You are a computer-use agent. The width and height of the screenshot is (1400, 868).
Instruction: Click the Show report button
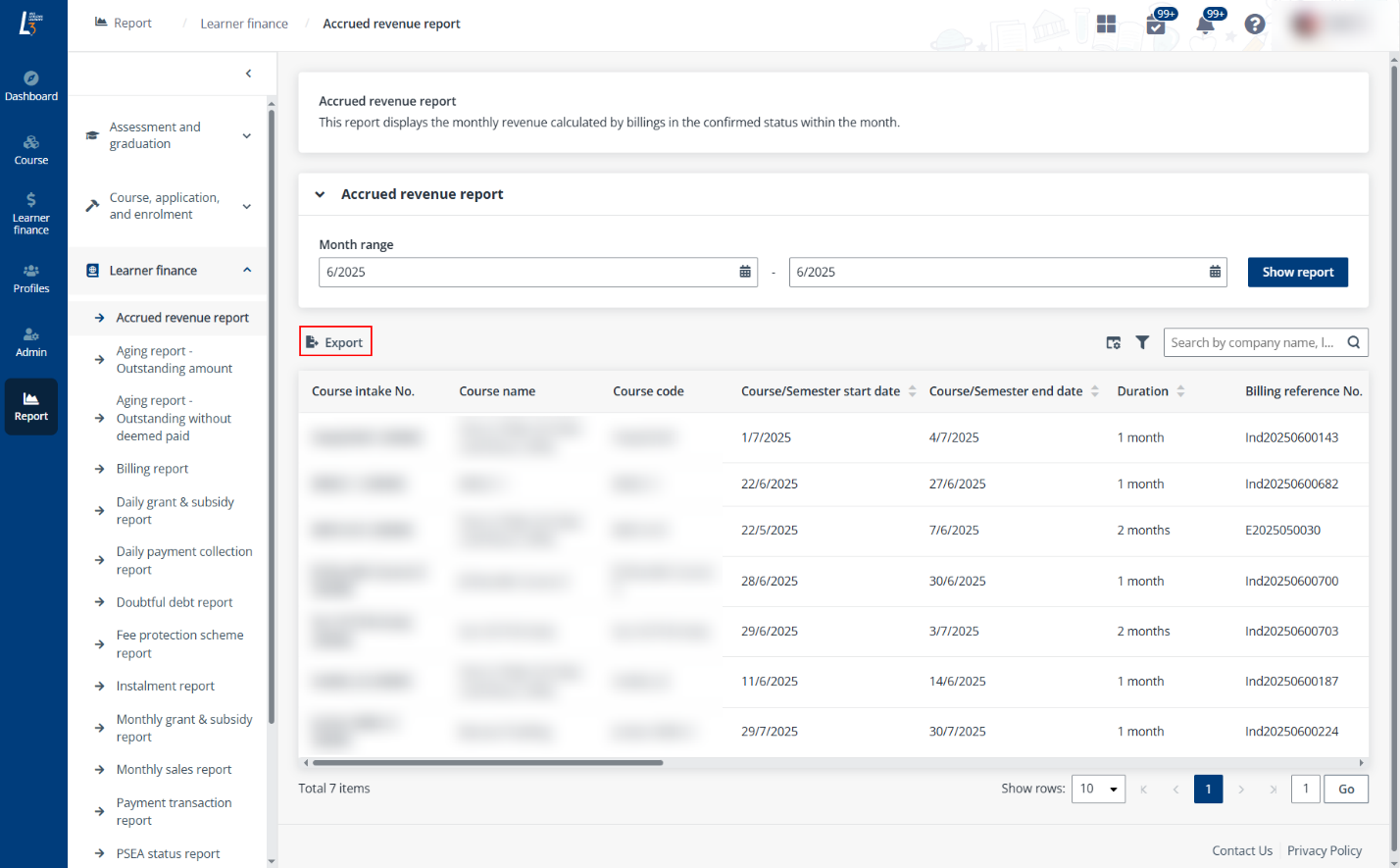pyautogui.click(x=1297, y=272)
